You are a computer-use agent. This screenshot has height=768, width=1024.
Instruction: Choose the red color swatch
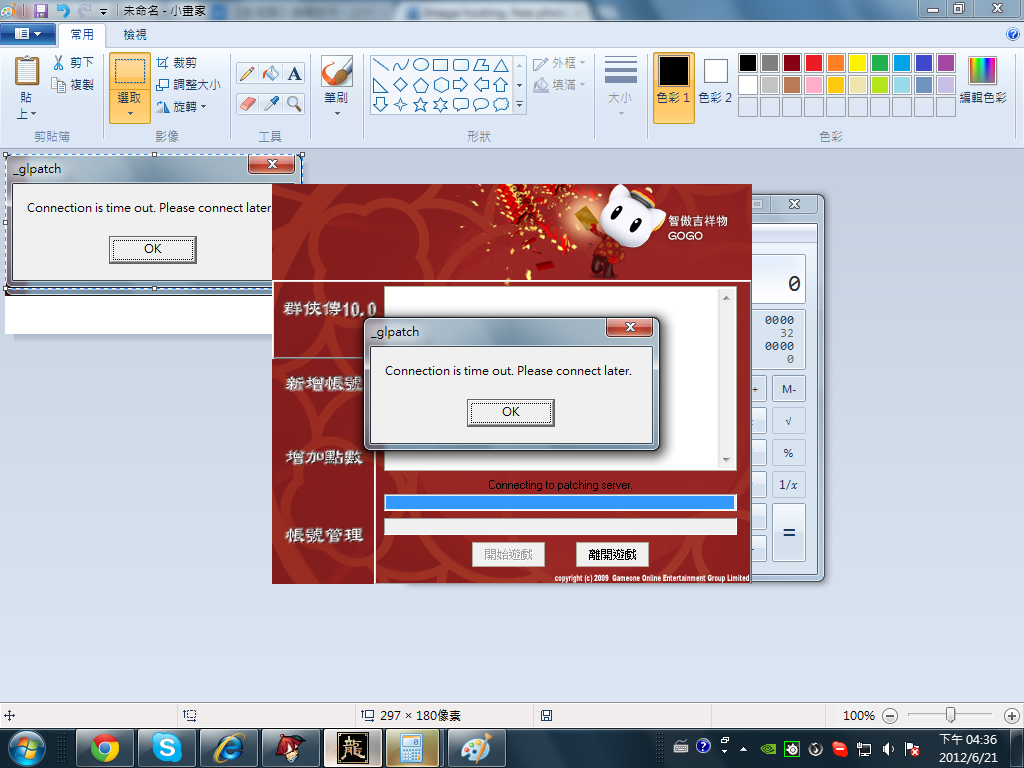(x=814, y=63)
